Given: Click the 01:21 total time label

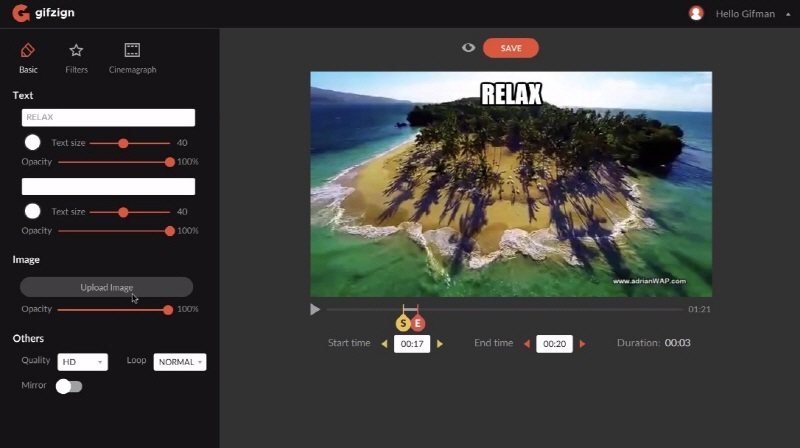Looking at the screenshot, I should tap(699, 309).
